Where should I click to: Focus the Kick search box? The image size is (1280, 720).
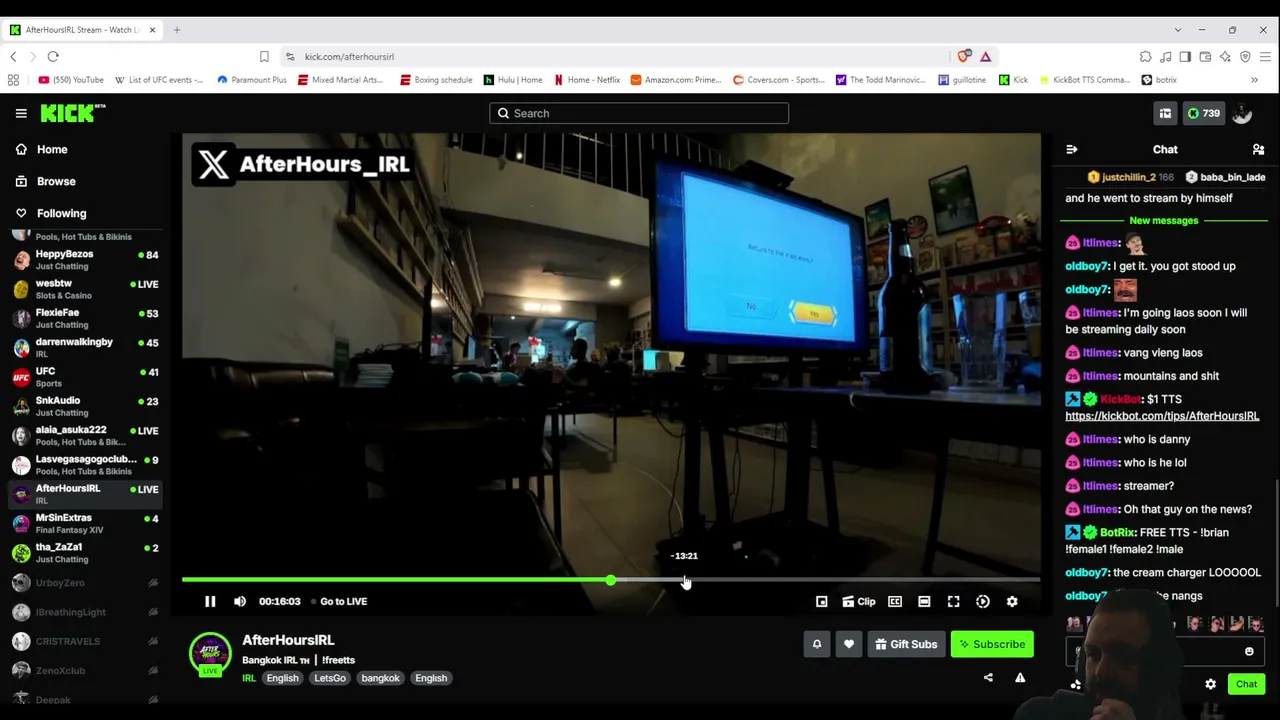tap(639, 113)
